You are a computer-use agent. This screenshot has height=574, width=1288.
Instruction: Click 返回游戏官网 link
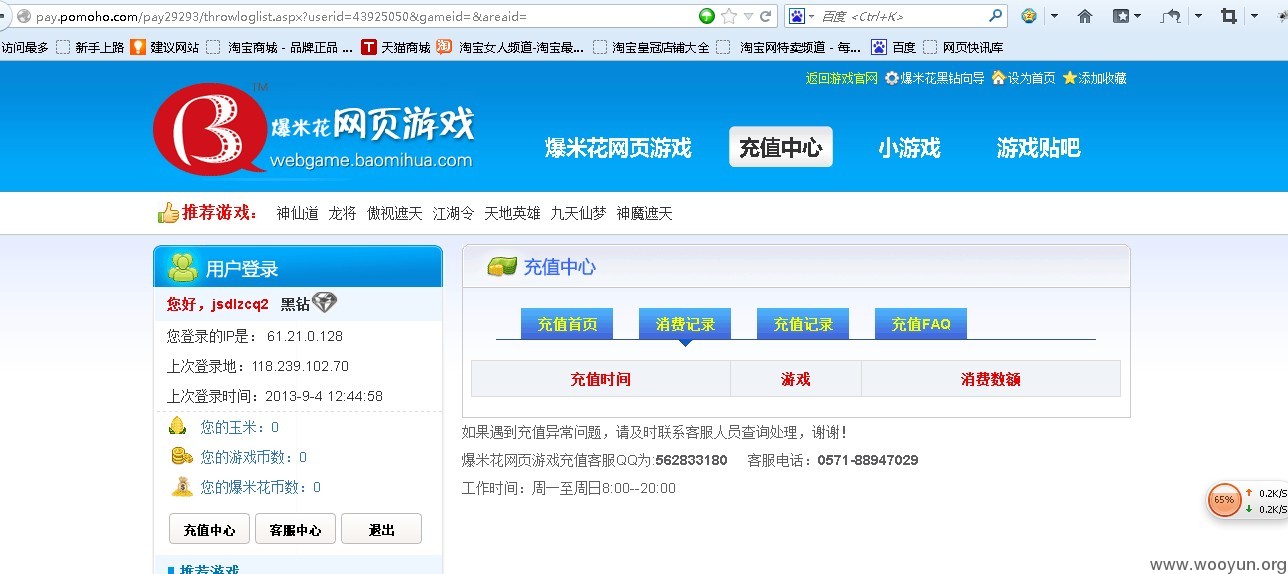[x=842, y=78]
